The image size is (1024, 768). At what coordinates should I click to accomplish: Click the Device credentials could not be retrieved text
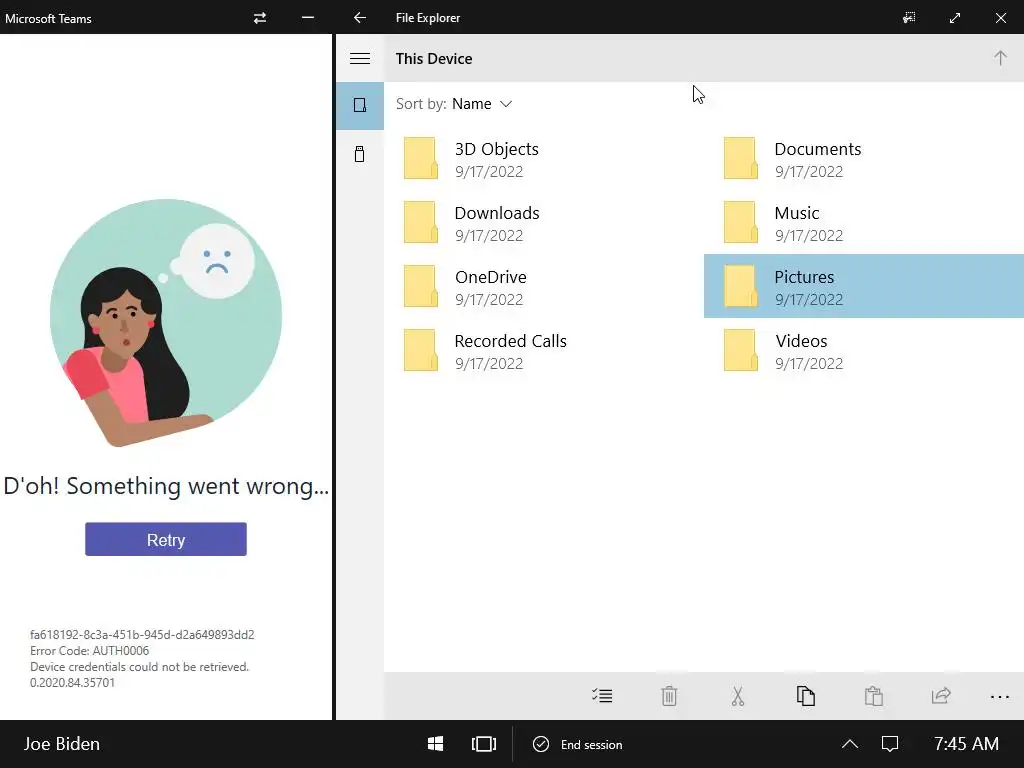140,667
